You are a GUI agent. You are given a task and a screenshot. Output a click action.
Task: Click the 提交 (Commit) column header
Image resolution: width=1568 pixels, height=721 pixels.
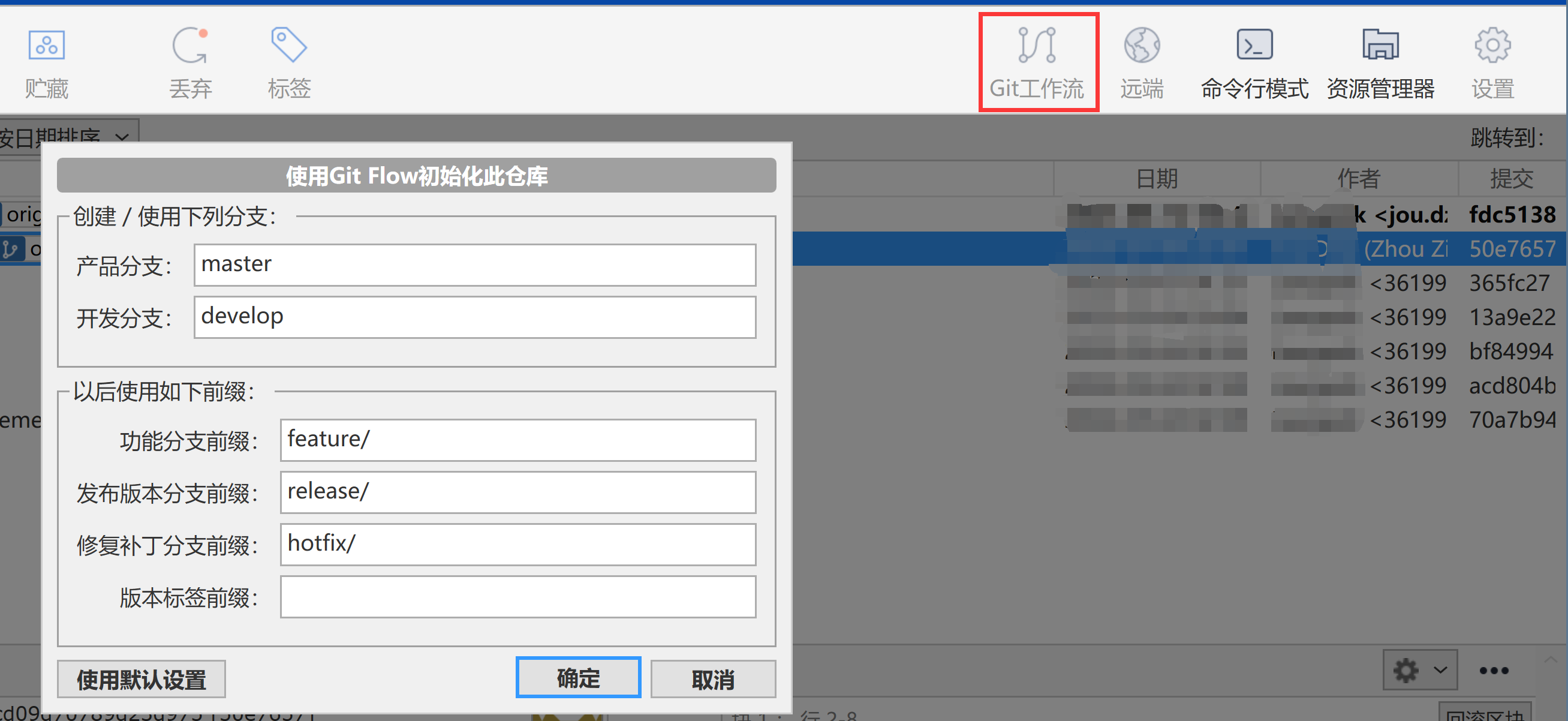click(1512, 178)
